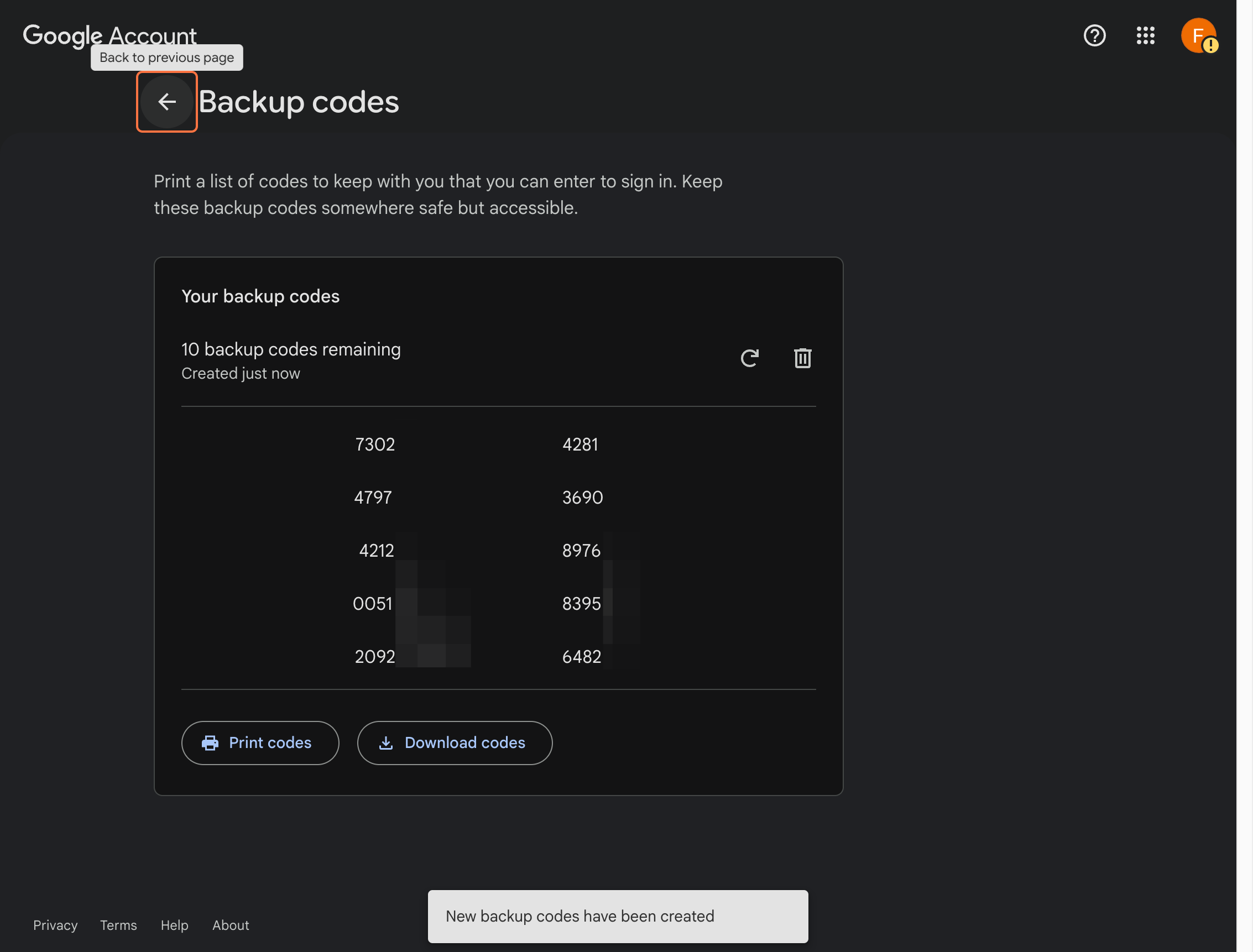The image size is (1253, 952).
Task: Click the back arrow to previous page
Action: (x=166, y=102)
